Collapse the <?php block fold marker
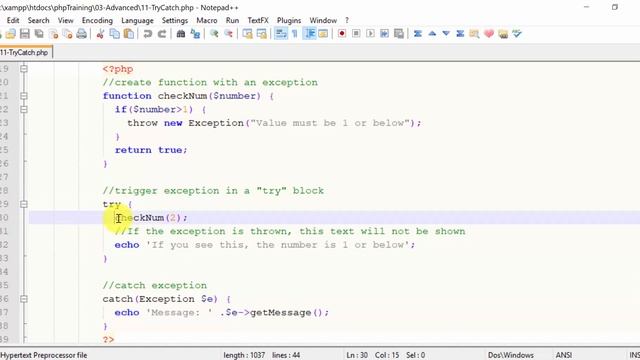The height and width of the screenshot is (360, 640). click(24, 69)
